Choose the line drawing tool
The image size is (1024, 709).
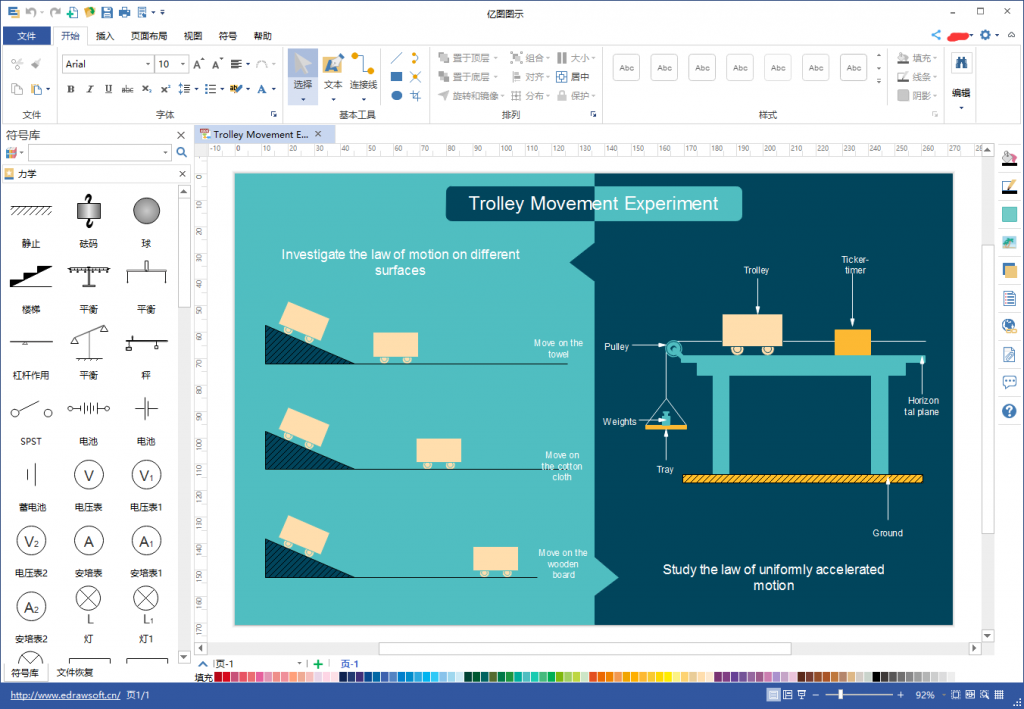[x=396, y=58]
